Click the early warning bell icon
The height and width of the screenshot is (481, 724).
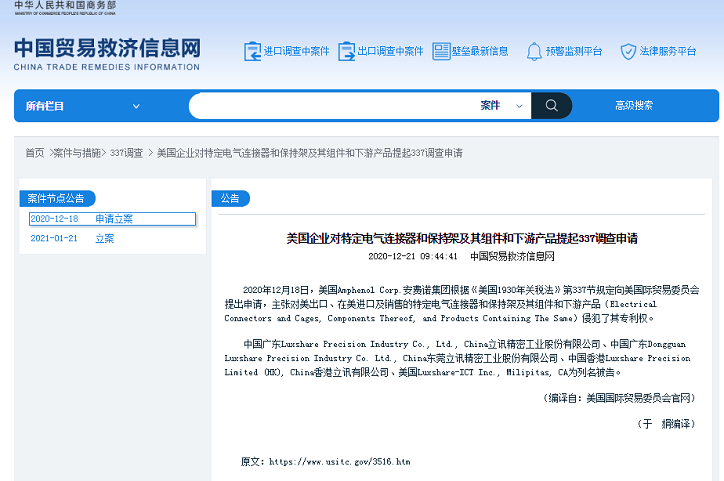(534, 51)
